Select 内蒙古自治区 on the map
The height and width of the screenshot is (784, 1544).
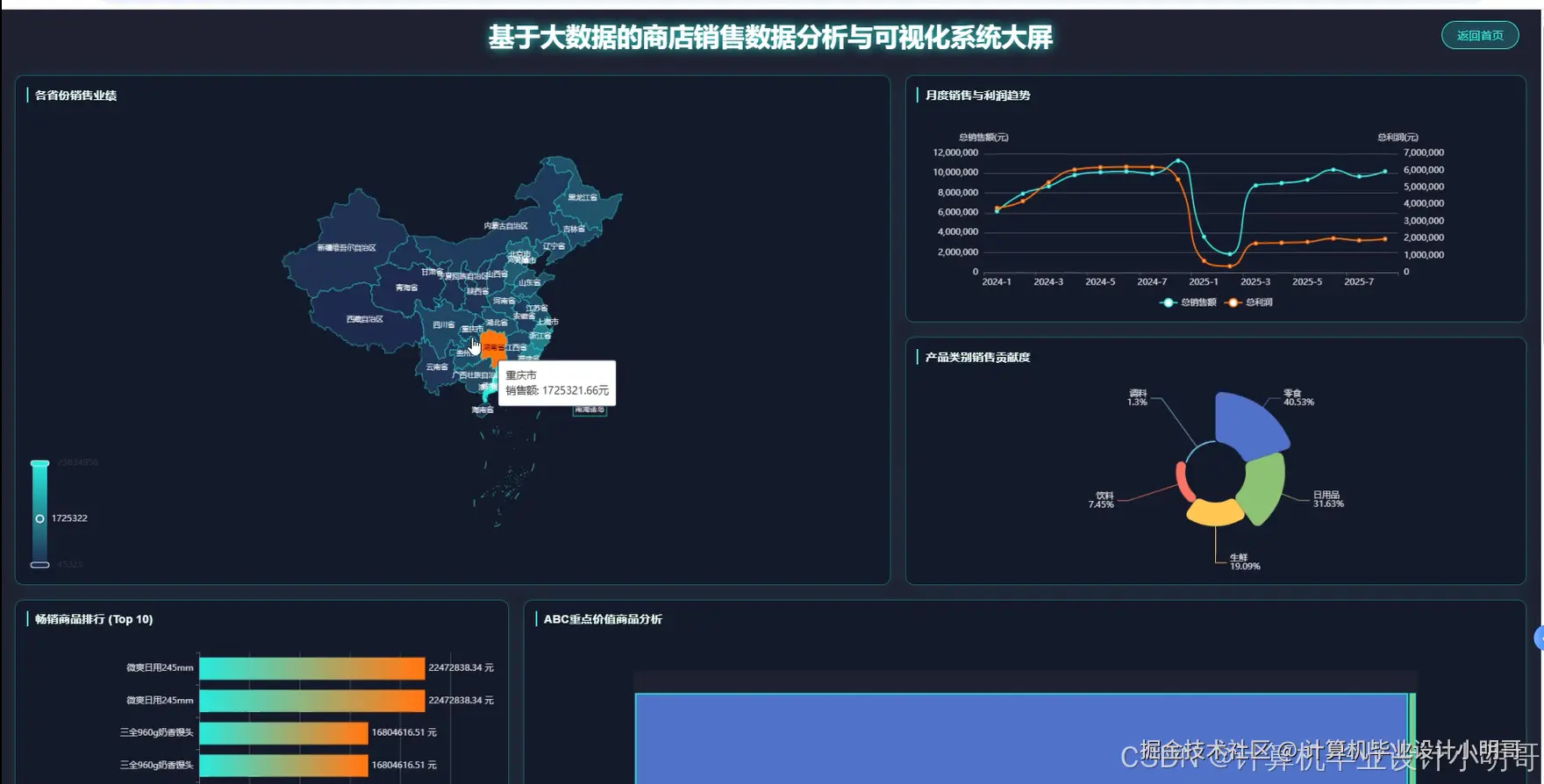(506, 226)
